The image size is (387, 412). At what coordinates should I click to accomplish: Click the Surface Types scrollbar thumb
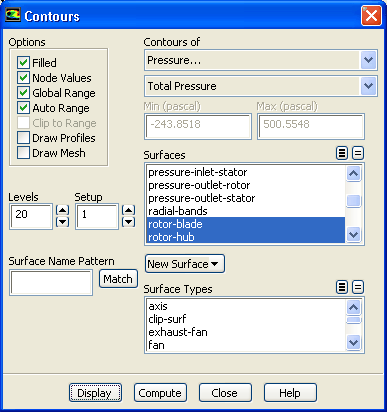pyautogui.click(x=353, y=320)
